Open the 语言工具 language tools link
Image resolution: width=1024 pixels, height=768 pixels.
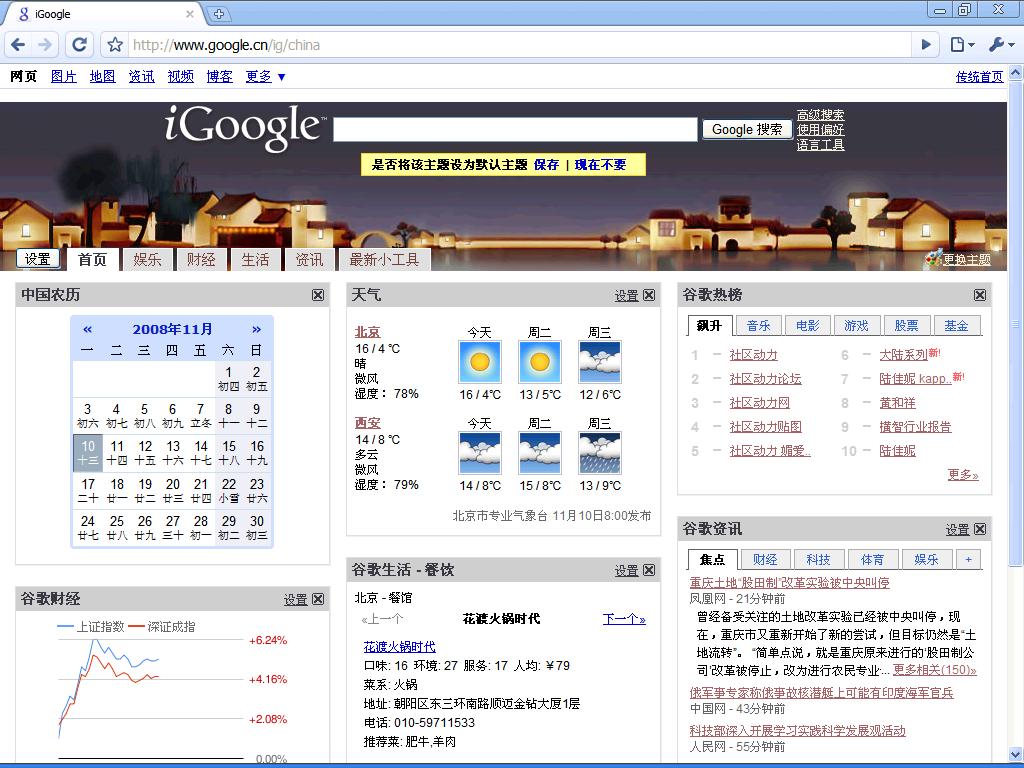(820, 144)
